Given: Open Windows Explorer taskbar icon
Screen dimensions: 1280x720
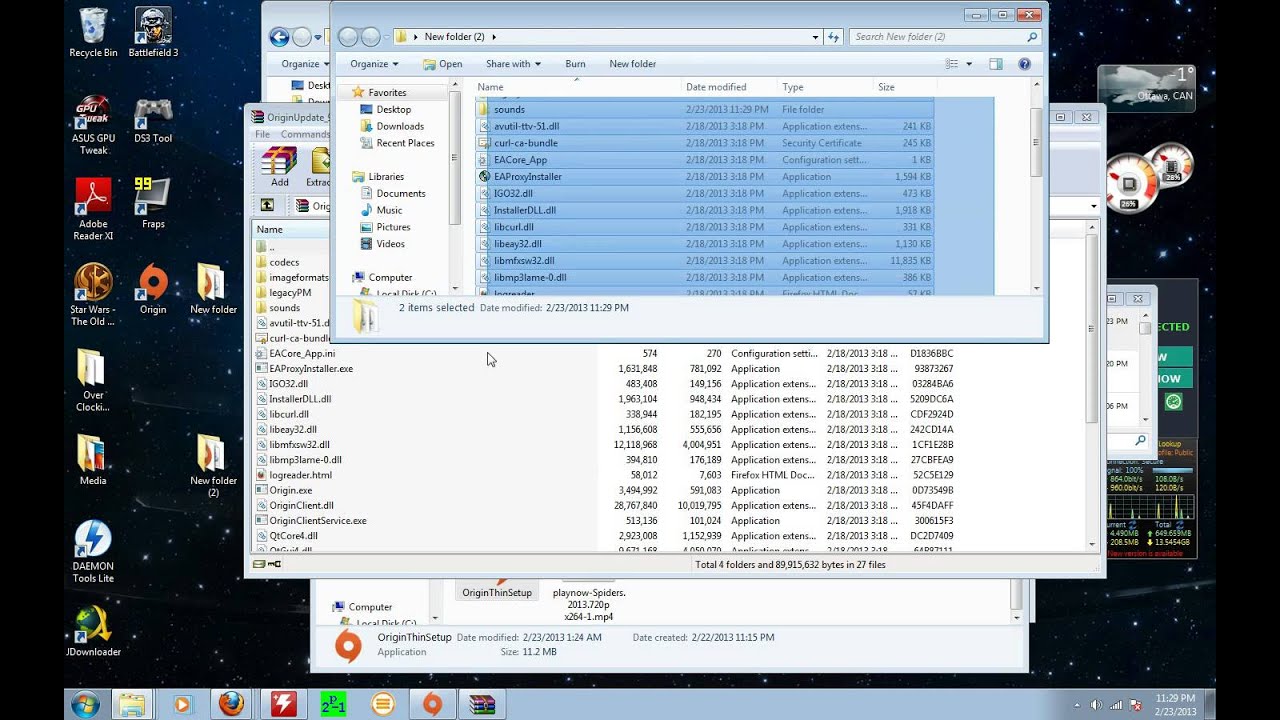Looking at the screenshot, I should [x=132, y=704].
